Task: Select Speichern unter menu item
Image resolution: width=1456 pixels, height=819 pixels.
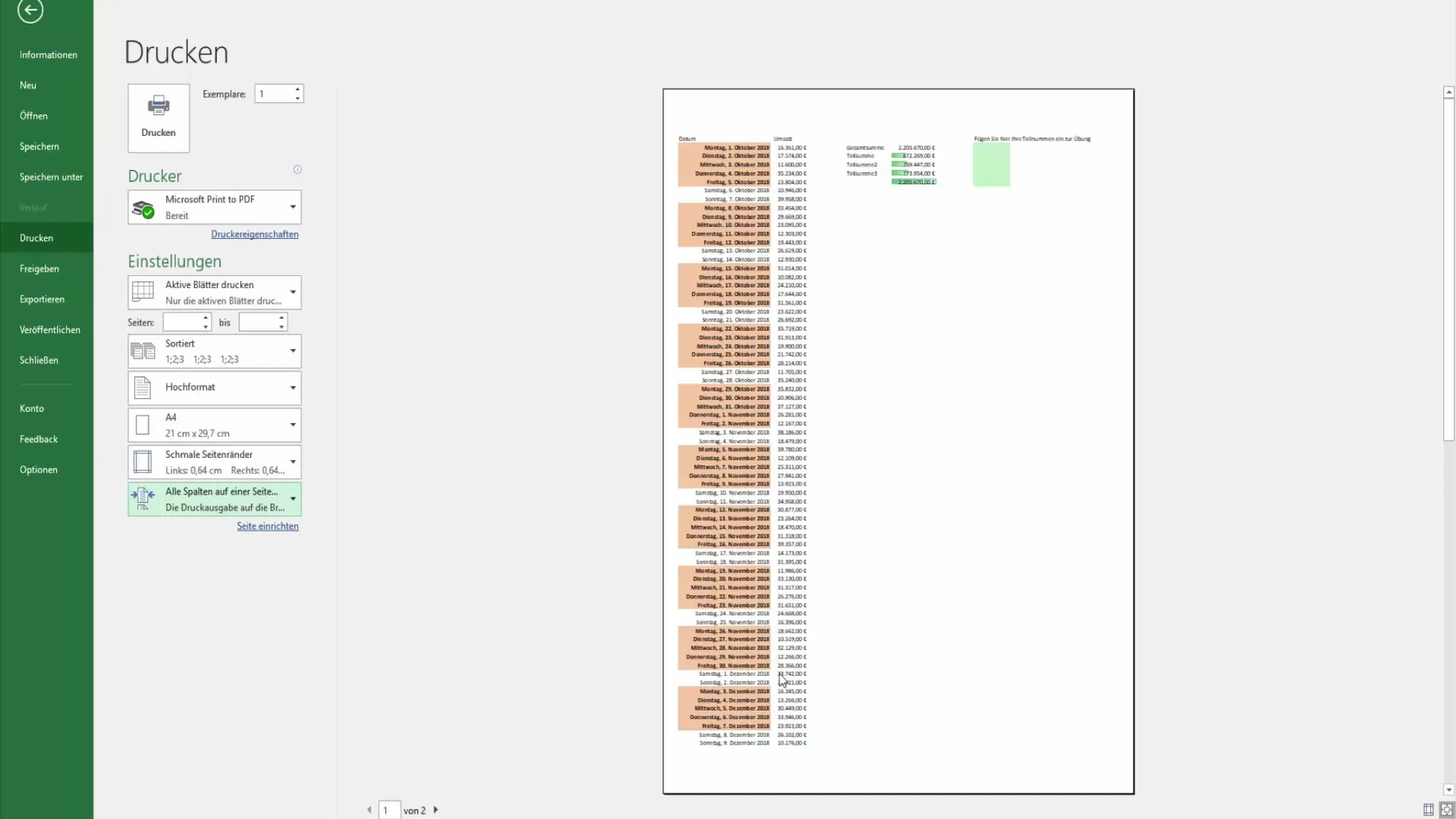Action: click(51, 177)
